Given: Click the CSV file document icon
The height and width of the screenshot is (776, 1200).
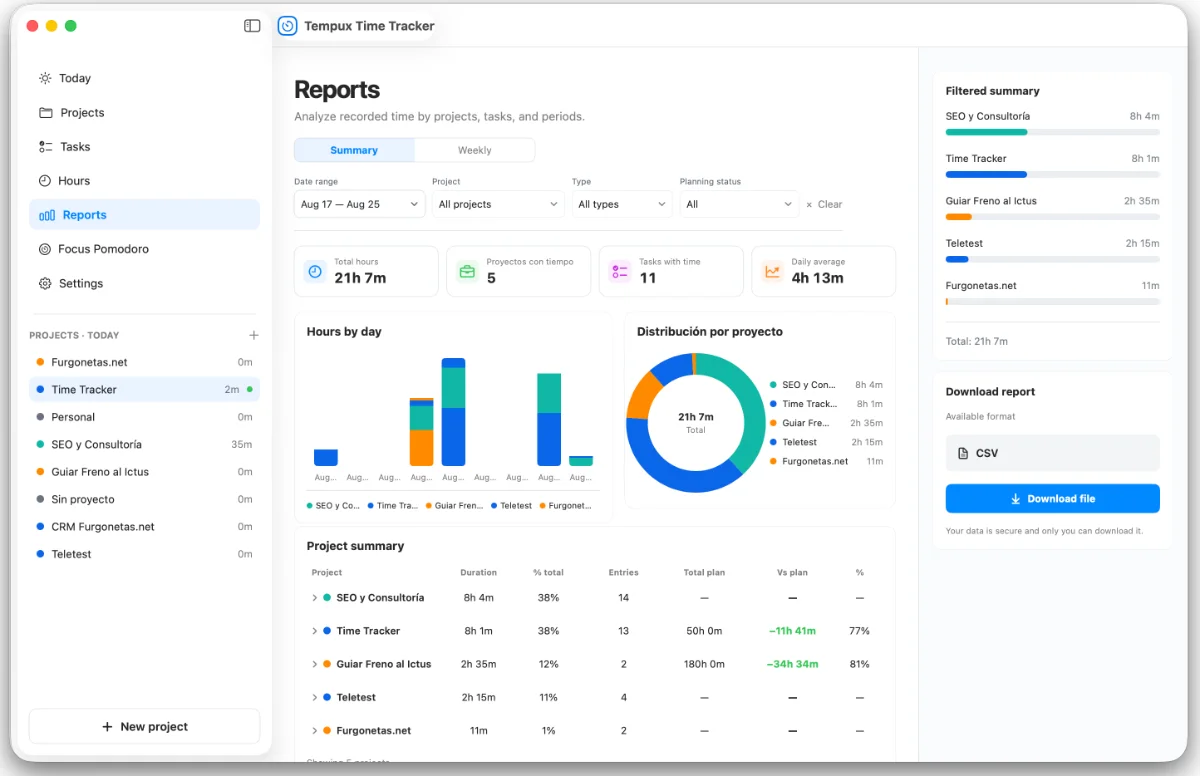Looking at the screenshot, I should [963, 453].
